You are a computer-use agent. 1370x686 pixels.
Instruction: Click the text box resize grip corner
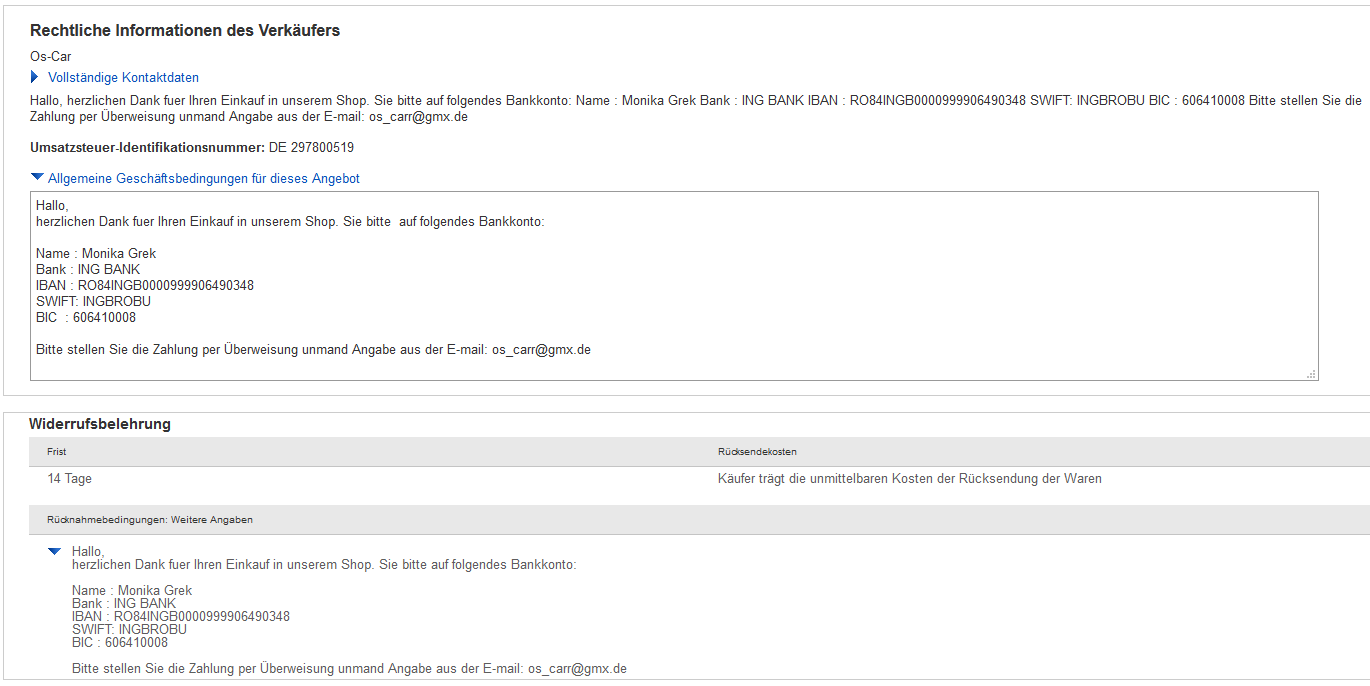(1312, 374)
